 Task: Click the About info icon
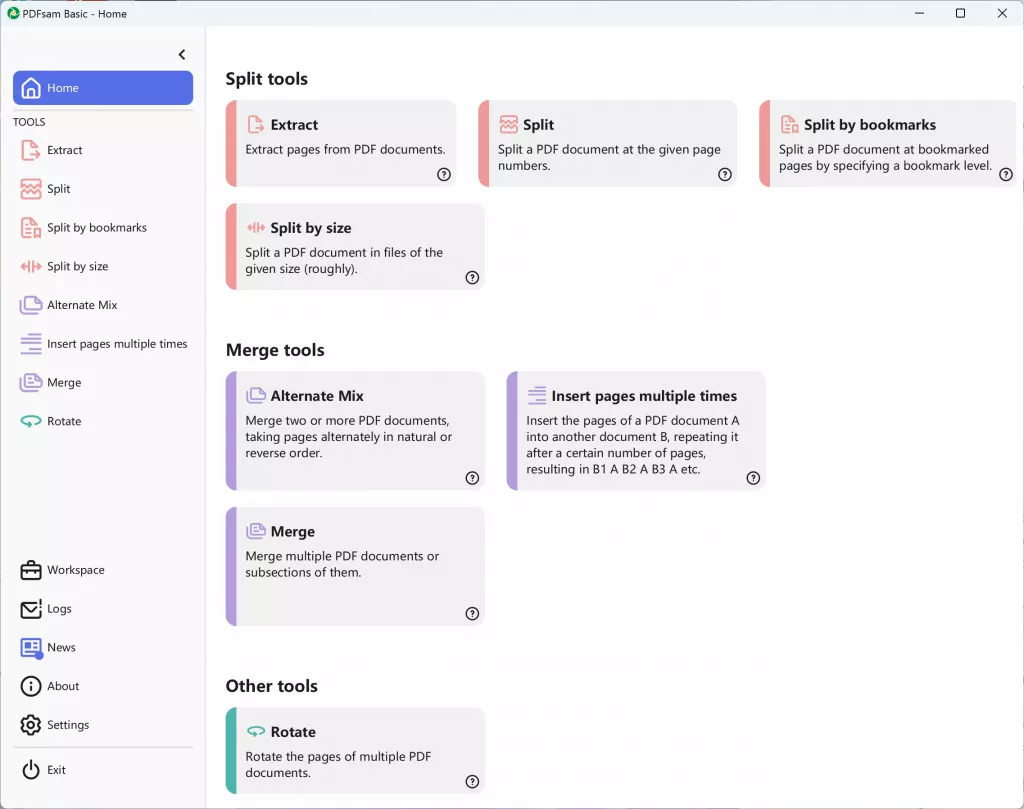coord(30,686)
